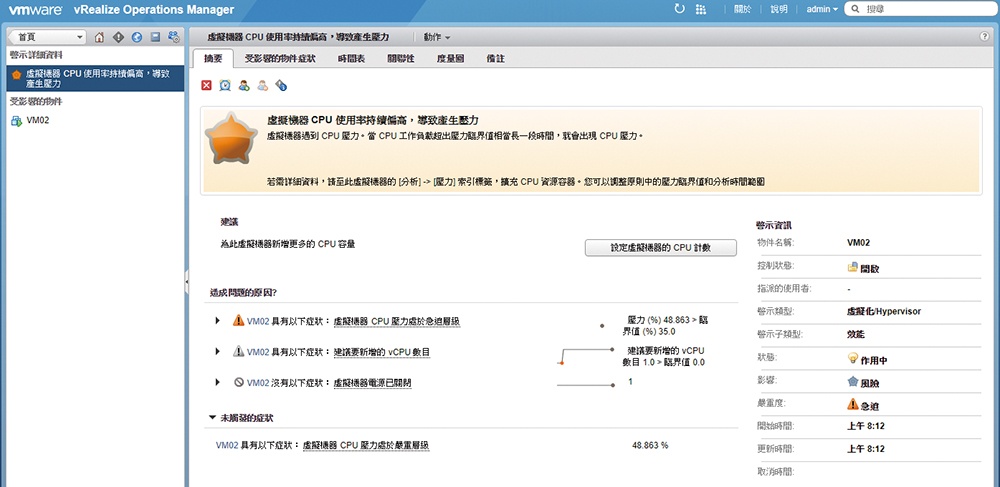Open the VM02 link in the powered-off symptom row

coord(258,382)
